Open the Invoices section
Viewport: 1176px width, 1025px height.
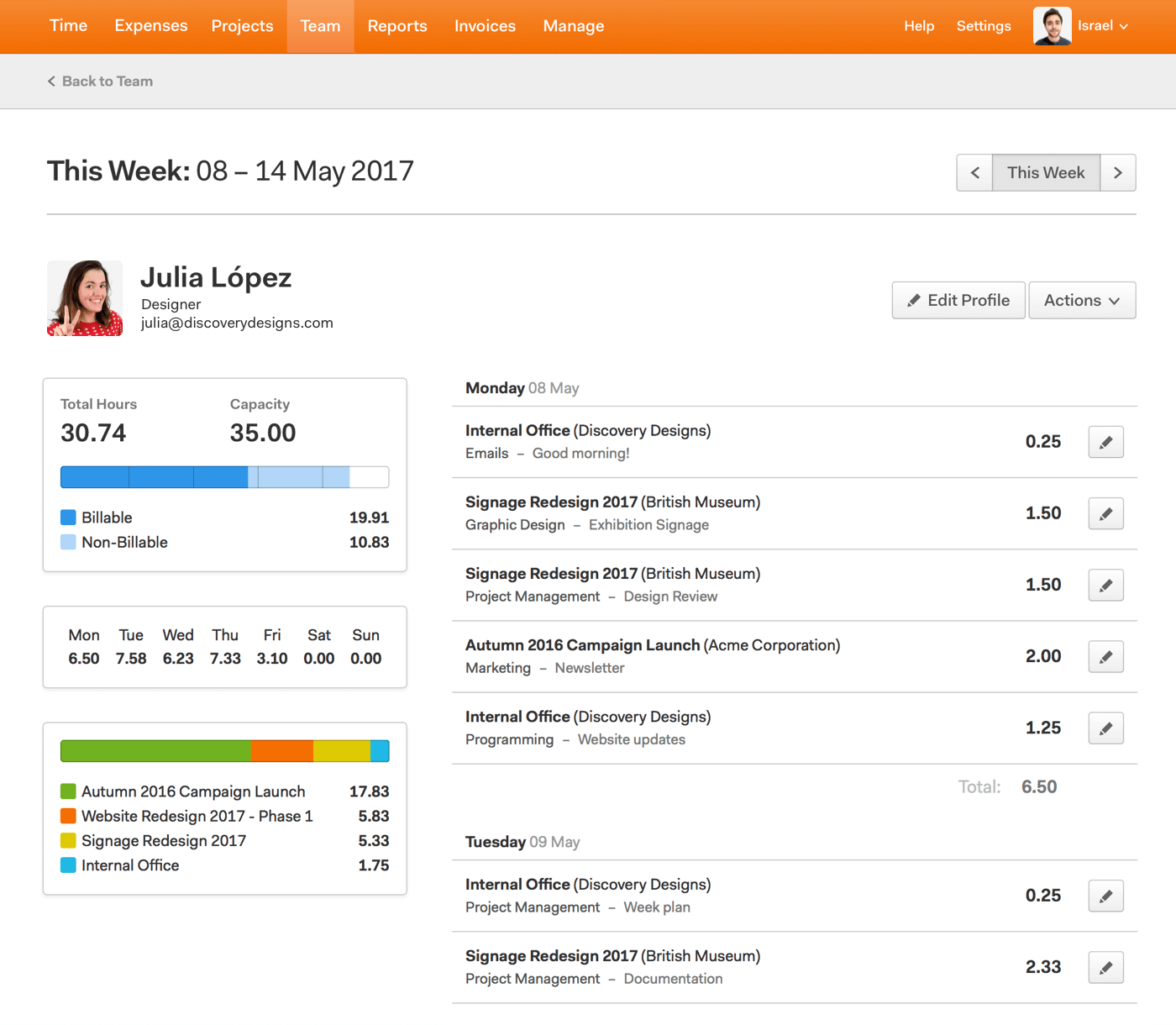pos(485,26)
